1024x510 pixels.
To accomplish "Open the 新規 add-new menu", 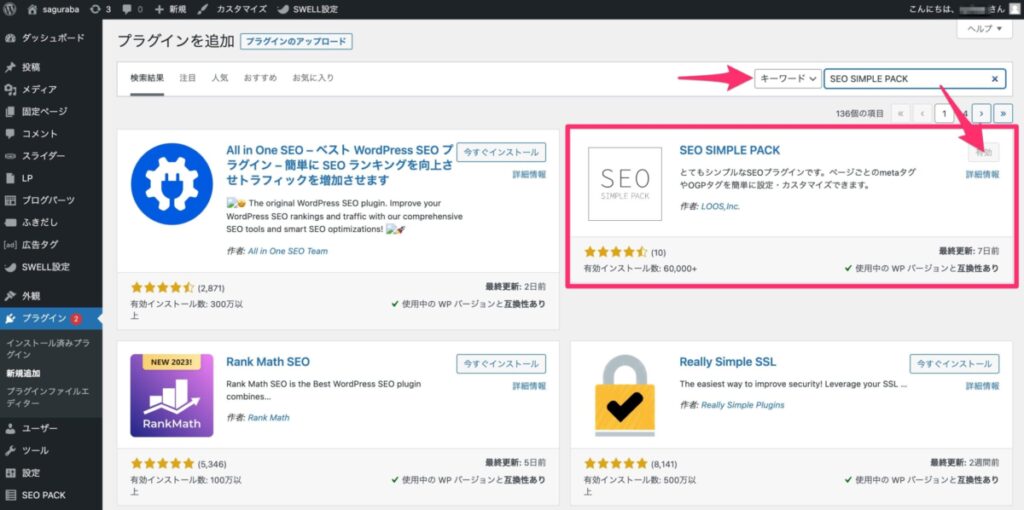I will tap(170, 9).
